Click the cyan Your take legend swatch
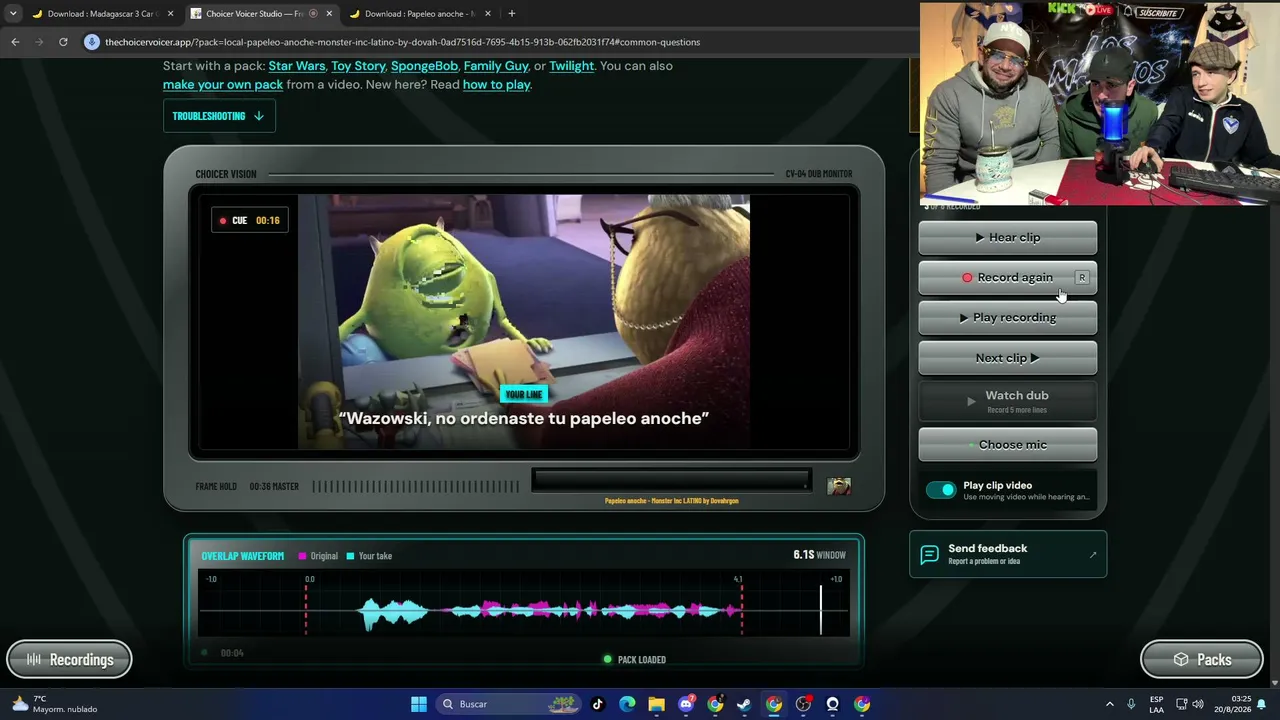Image resolution: width=1280 pixels, height=720 pixels. point(350,556)
